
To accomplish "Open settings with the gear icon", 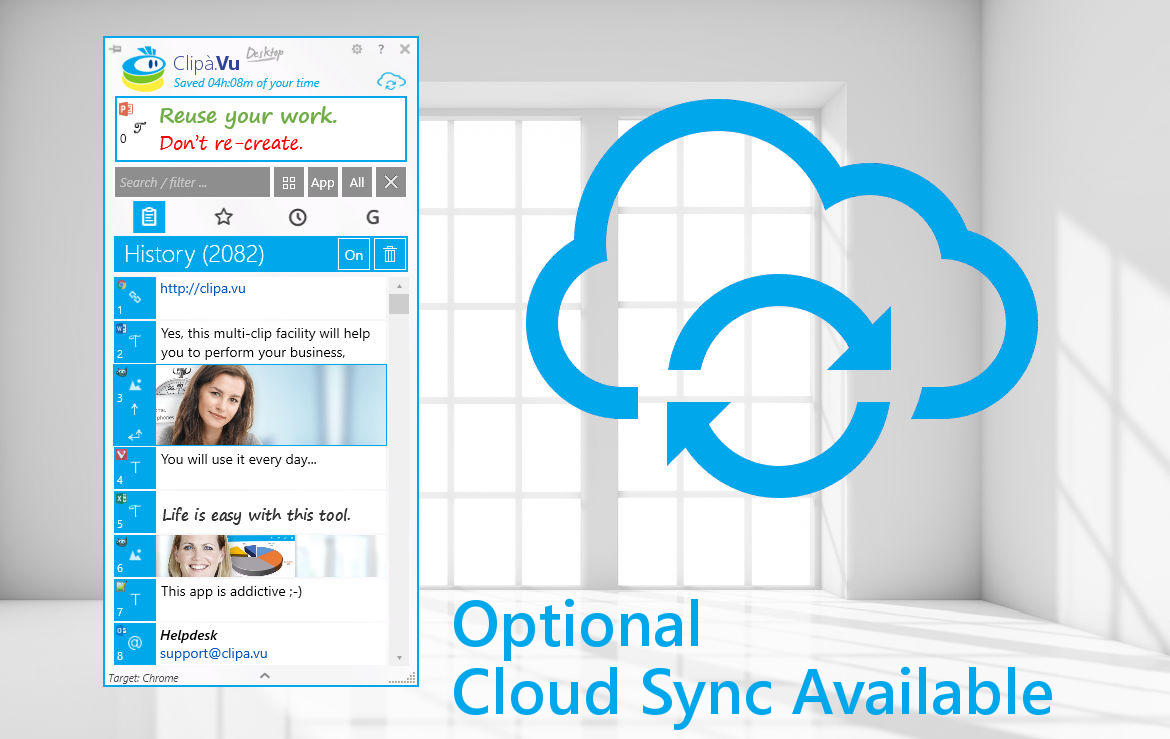I will pos(357,49).
